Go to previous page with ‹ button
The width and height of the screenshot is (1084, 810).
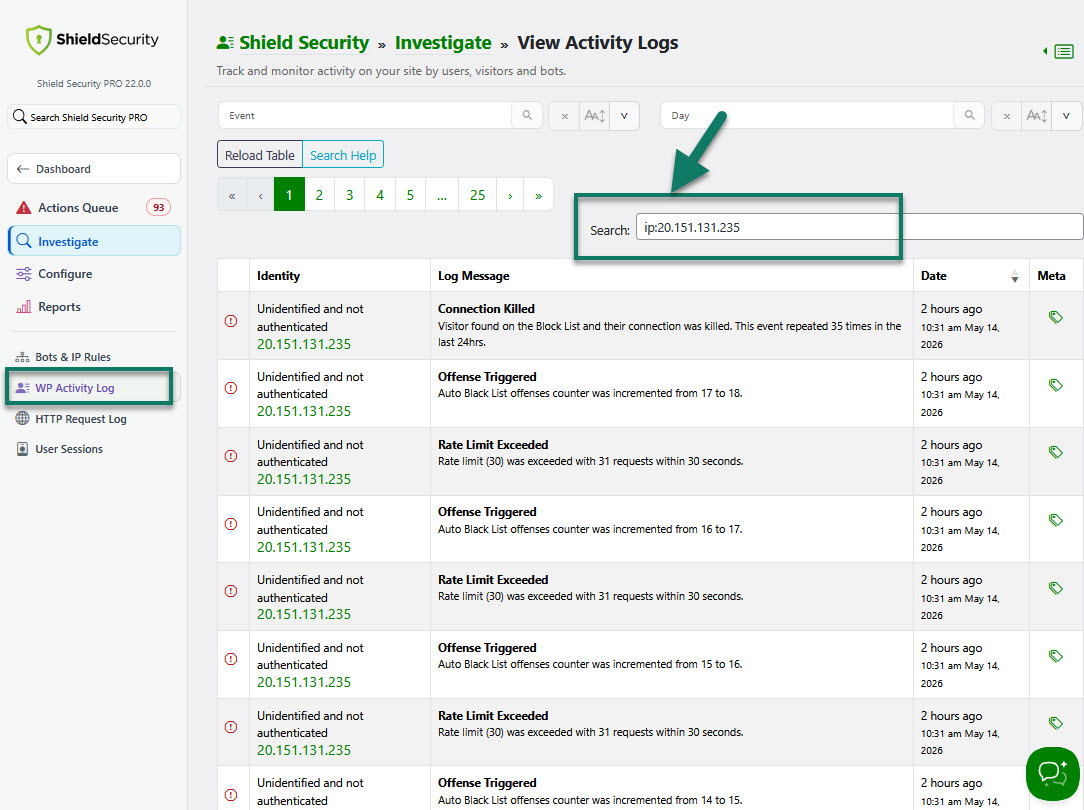click(x=261, y=196)
